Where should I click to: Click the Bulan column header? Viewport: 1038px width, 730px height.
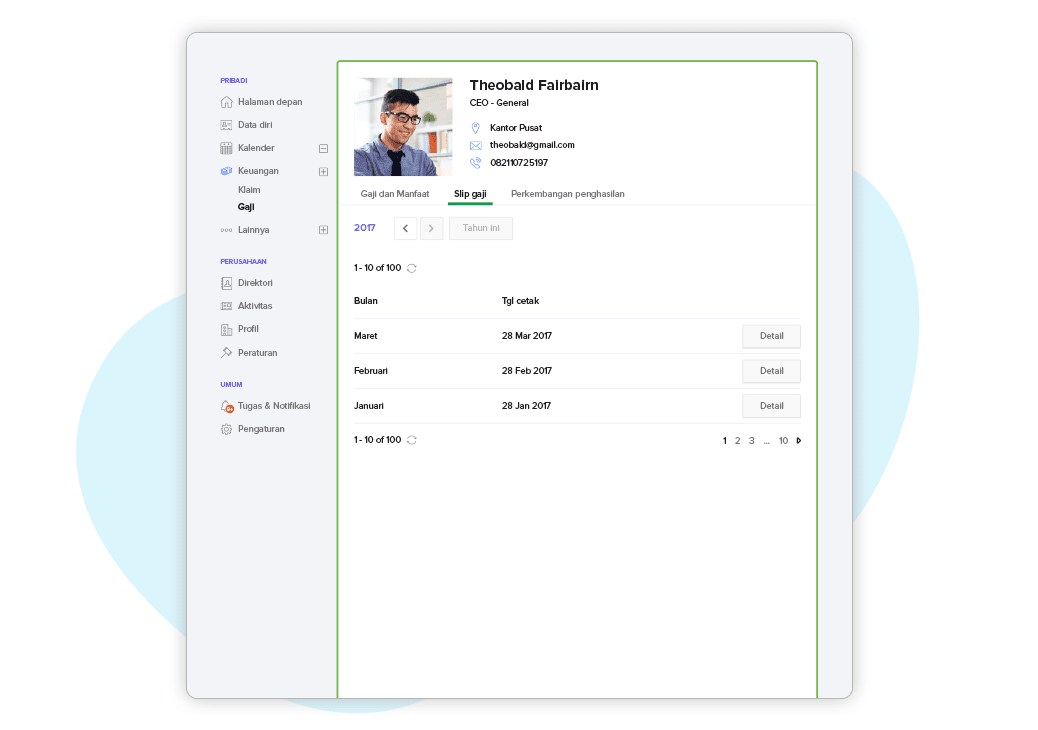tap(365, 301)
